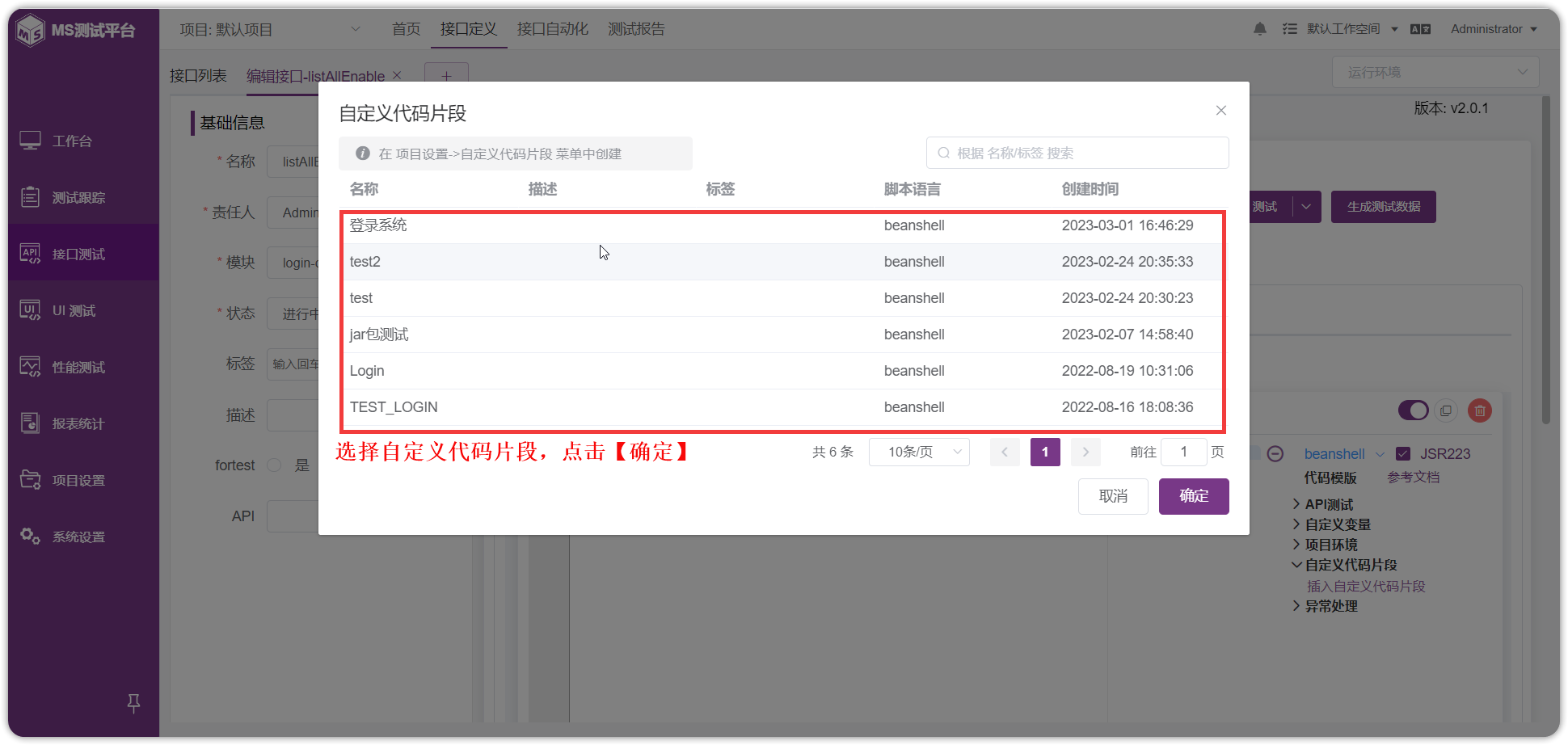Switch to the 接口自动化 tab
The width and height of the screenshot is (1568, 745).
(553, 29)
